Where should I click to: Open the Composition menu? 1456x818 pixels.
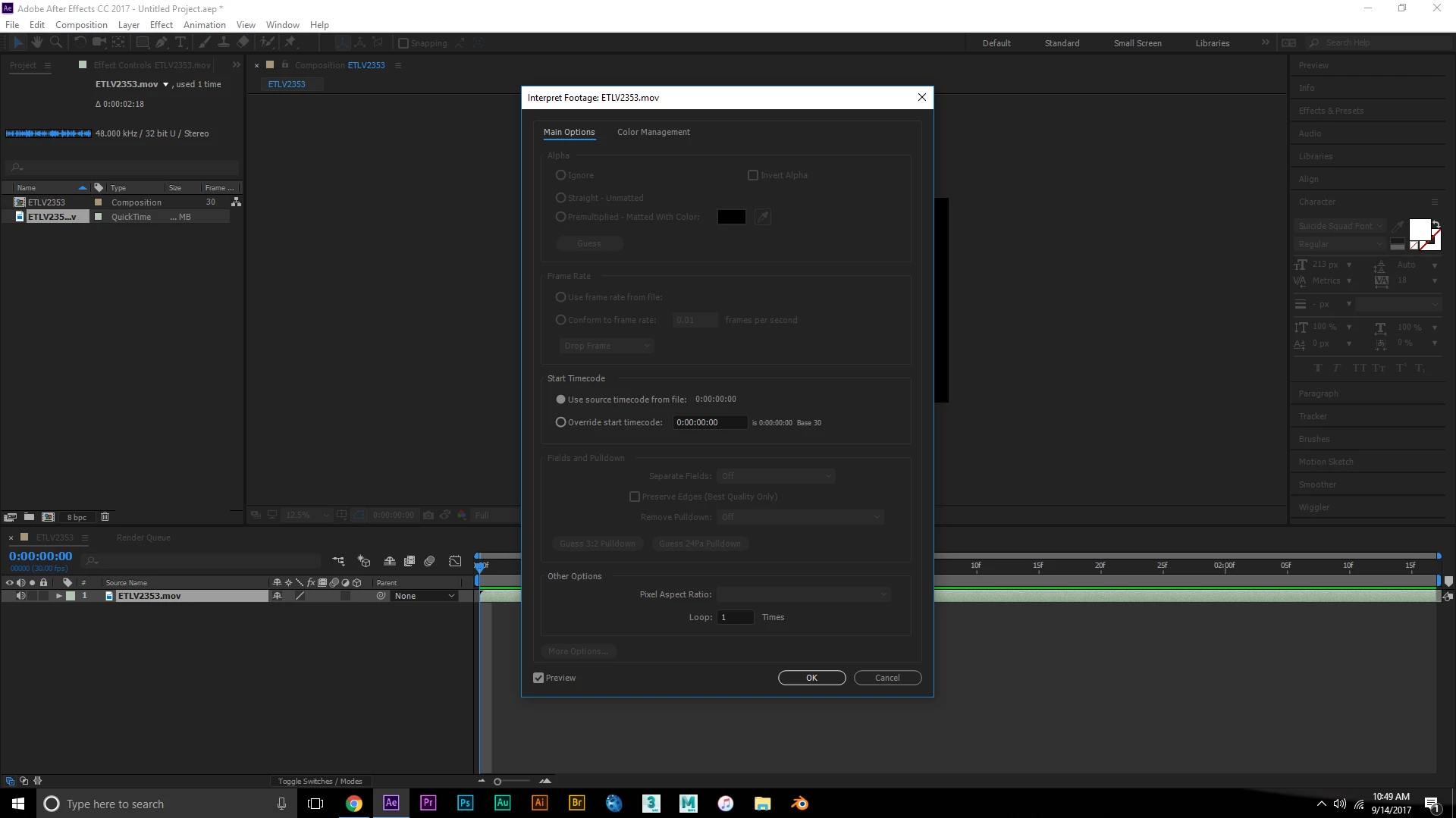click(81, 24)
